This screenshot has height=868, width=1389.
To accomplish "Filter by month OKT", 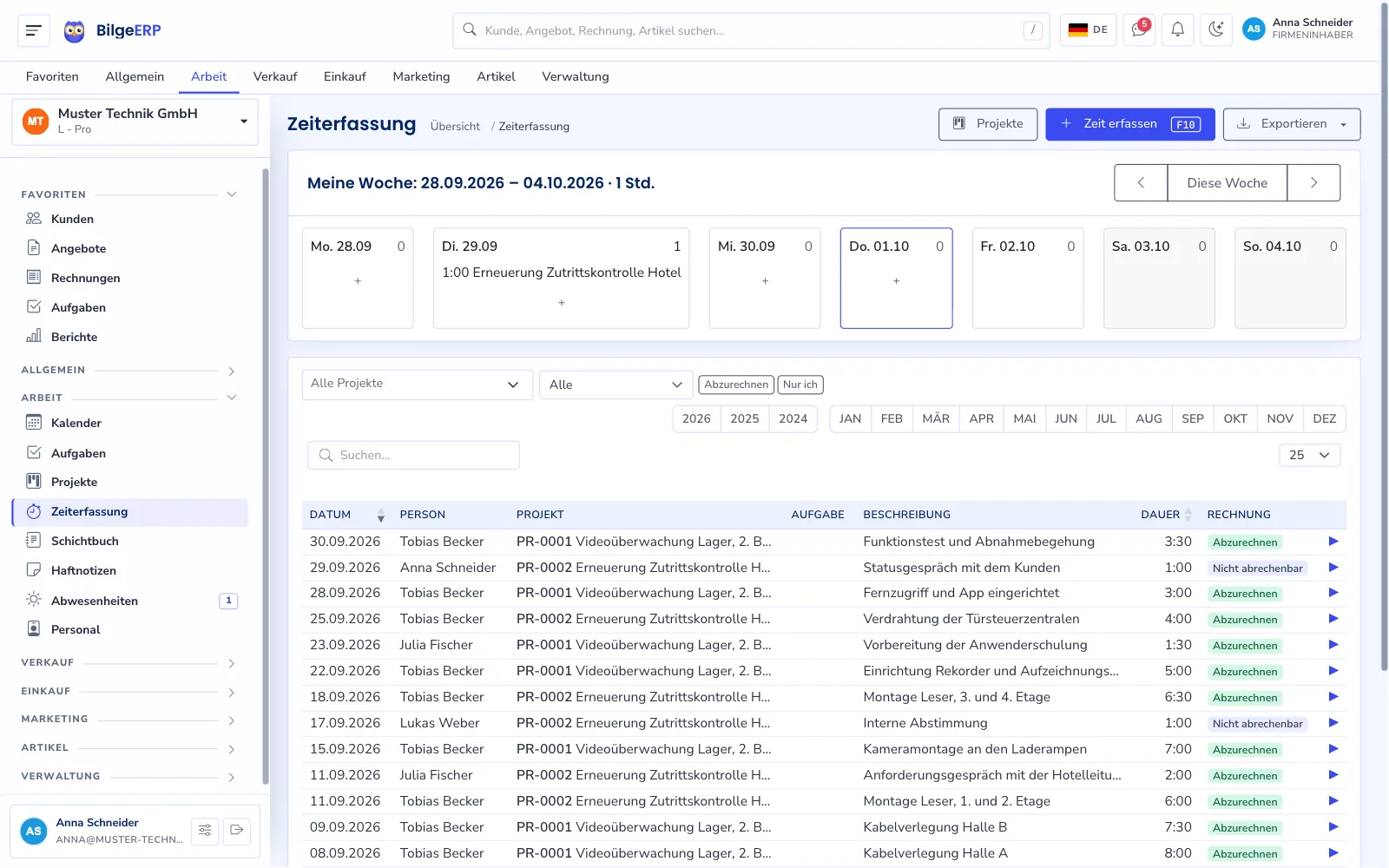I will click(x=1235, y=418).
